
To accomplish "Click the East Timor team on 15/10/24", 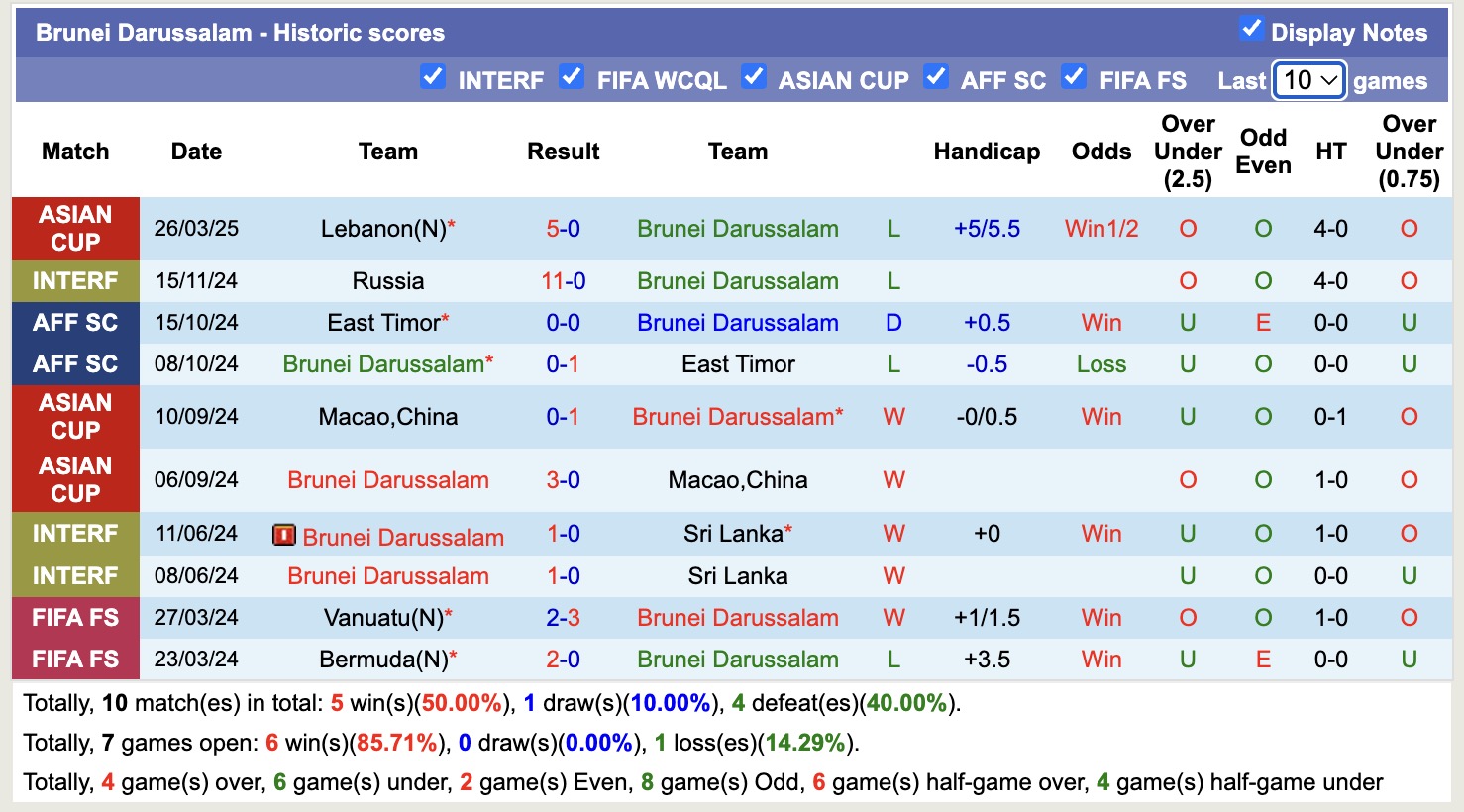I will tap(383, 323).
